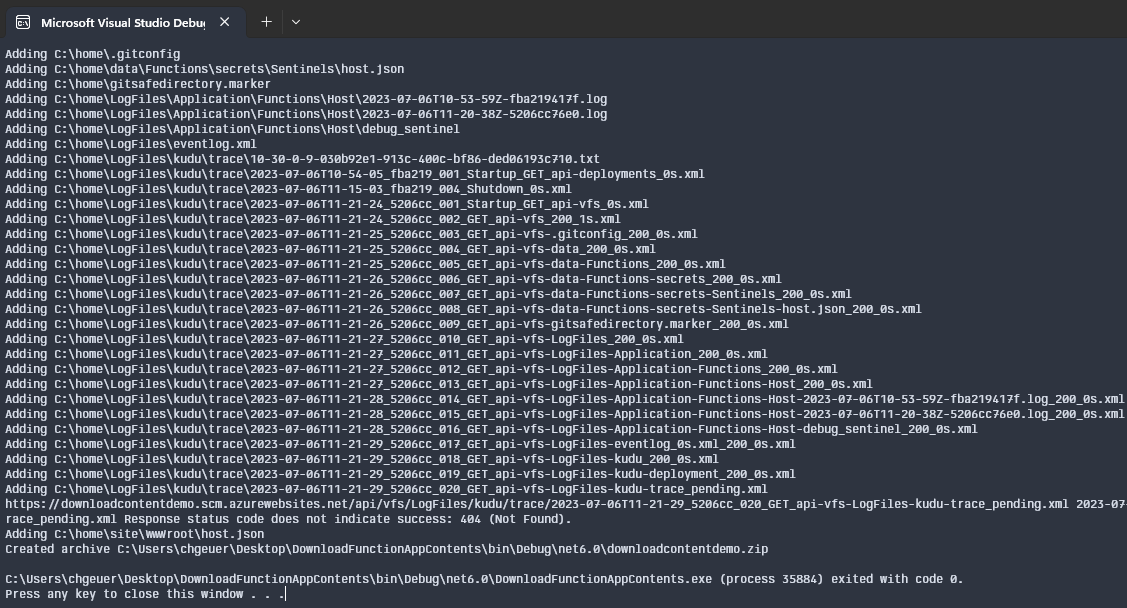Select the Microsoft Visual Studio Debug tab

[x=126, y=22]
